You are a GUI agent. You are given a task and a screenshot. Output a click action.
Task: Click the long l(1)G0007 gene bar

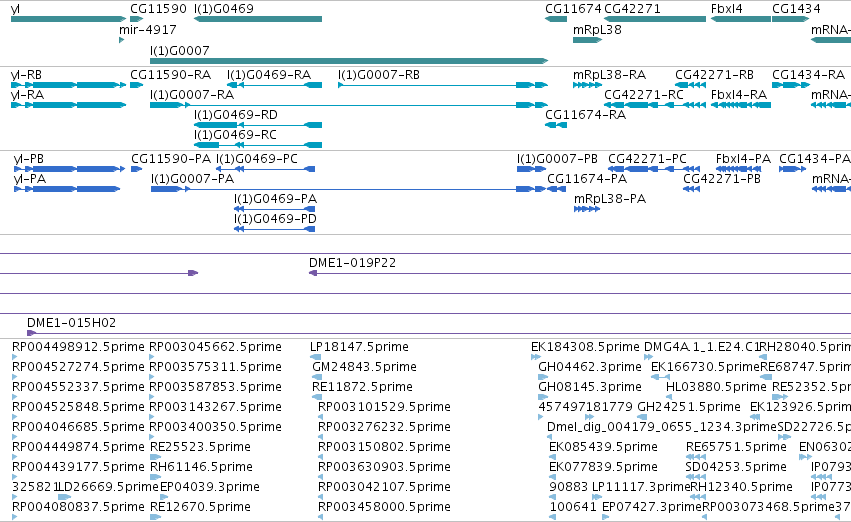pos(349,61)
